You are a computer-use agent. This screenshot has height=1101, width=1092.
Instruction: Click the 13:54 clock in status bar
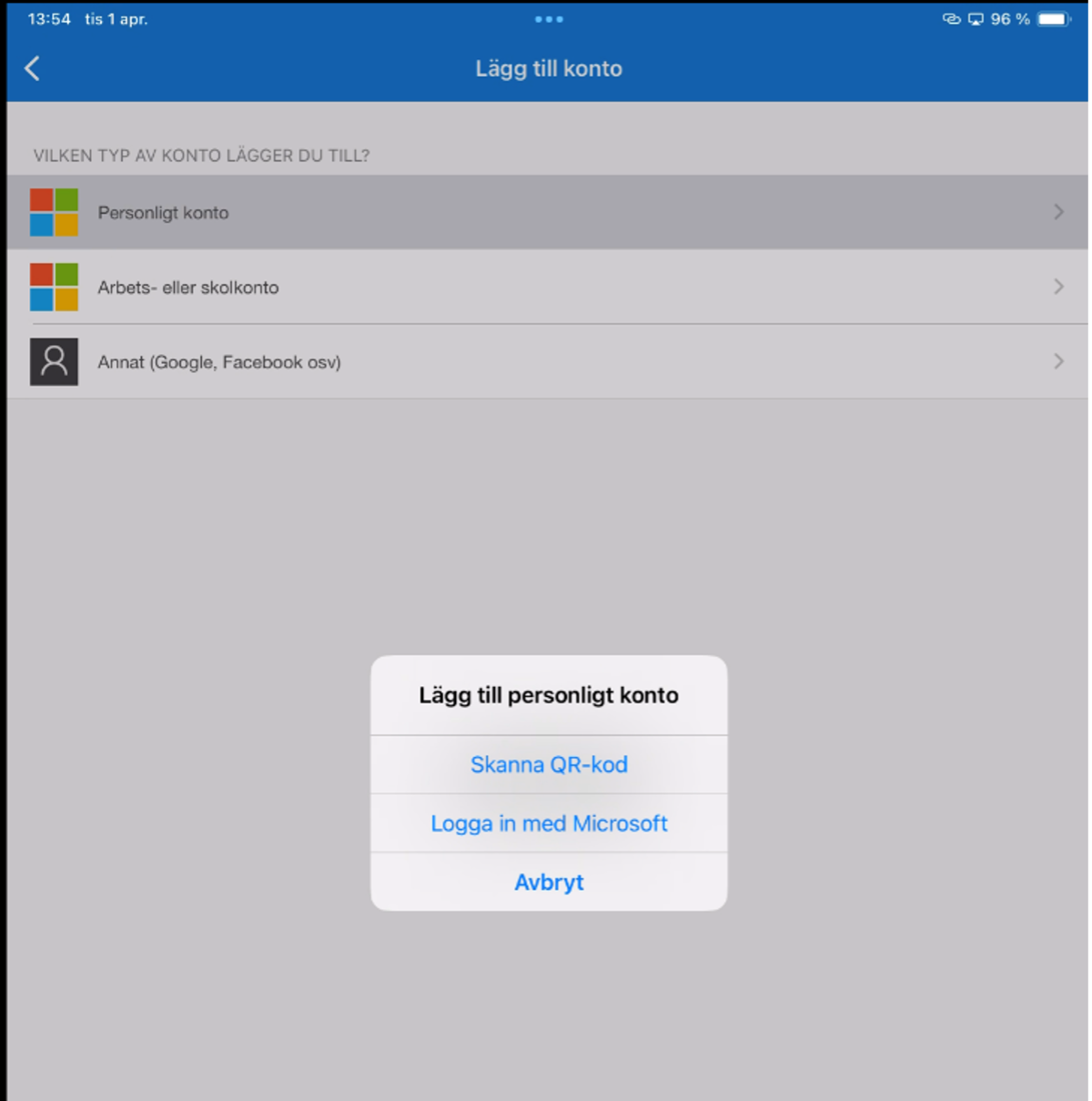pos(49,19)
